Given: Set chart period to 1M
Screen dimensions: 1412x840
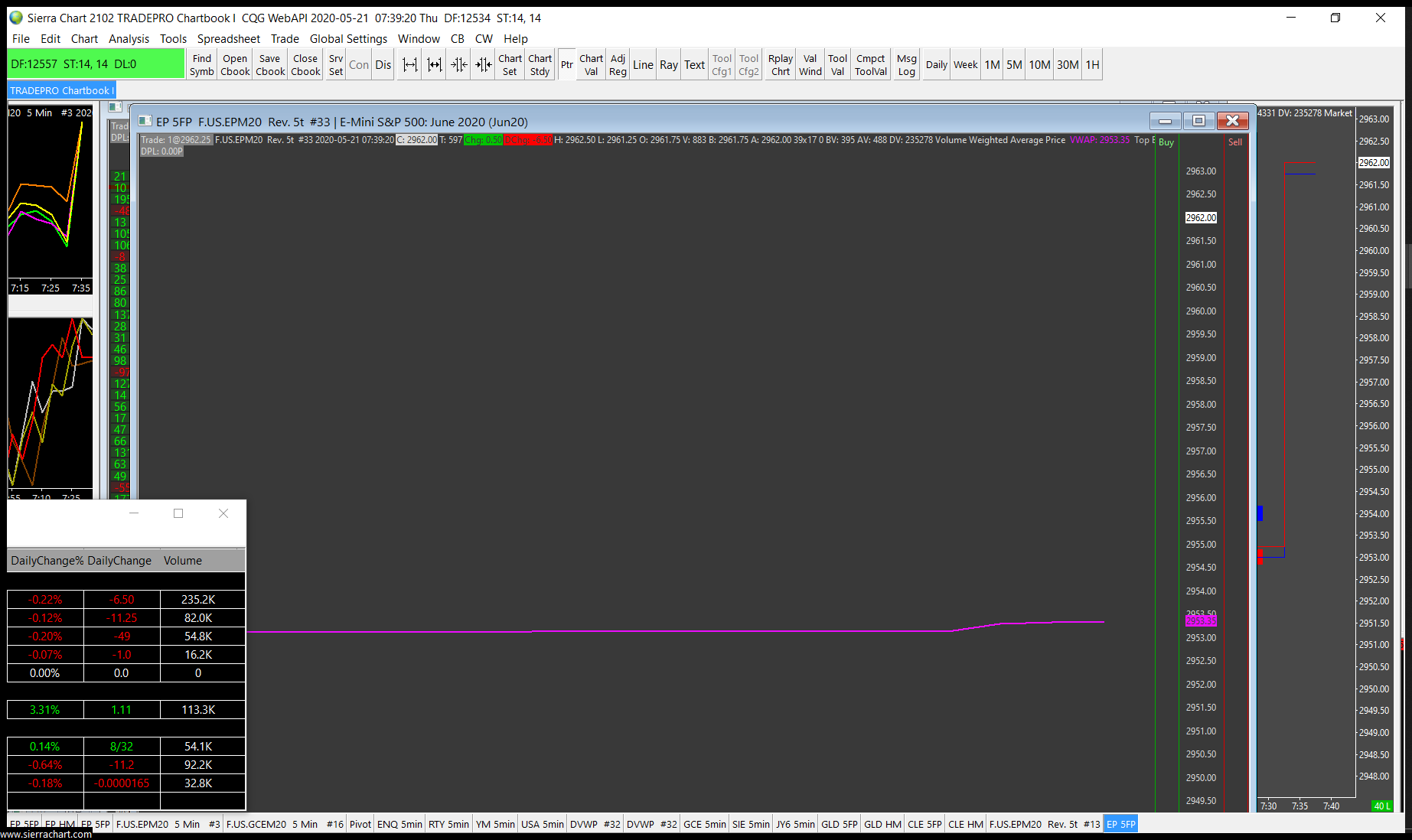Looking at the screenshot, I should 993,65.
